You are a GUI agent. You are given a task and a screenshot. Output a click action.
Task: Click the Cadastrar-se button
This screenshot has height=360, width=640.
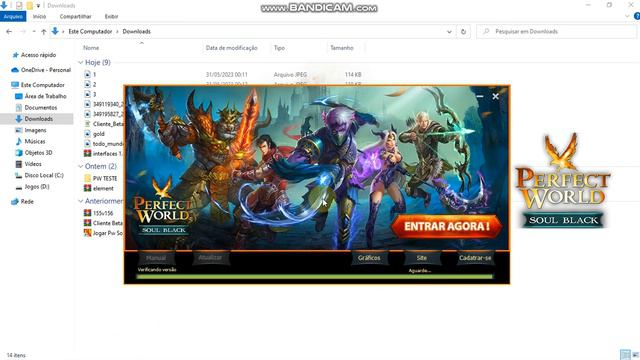click(475, 258)
